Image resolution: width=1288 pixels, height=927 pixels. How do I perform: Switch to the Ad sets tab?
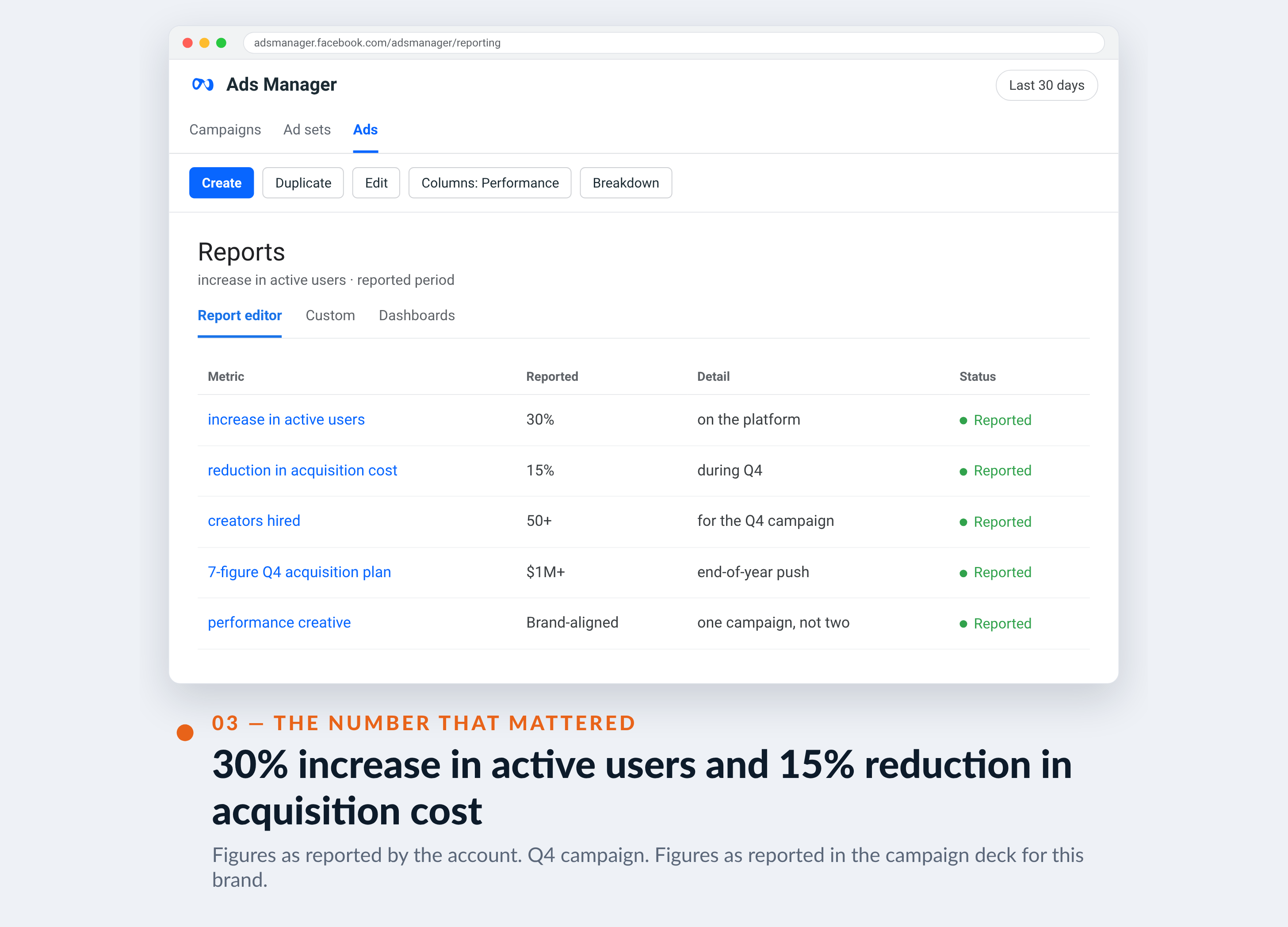[x=307, y=130]
